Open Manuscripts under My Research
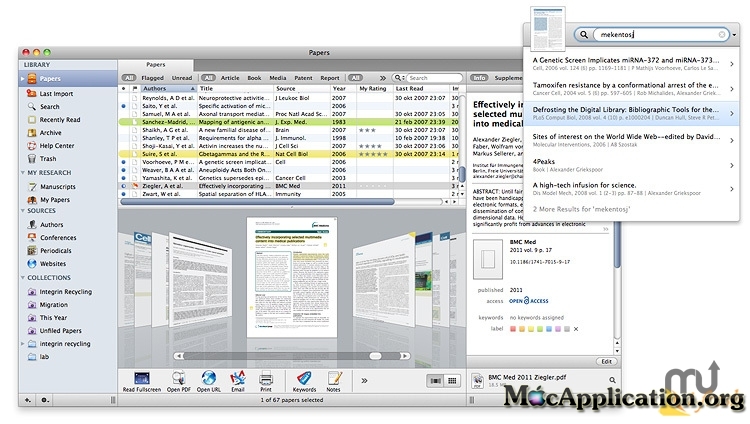 pos(57,187)
